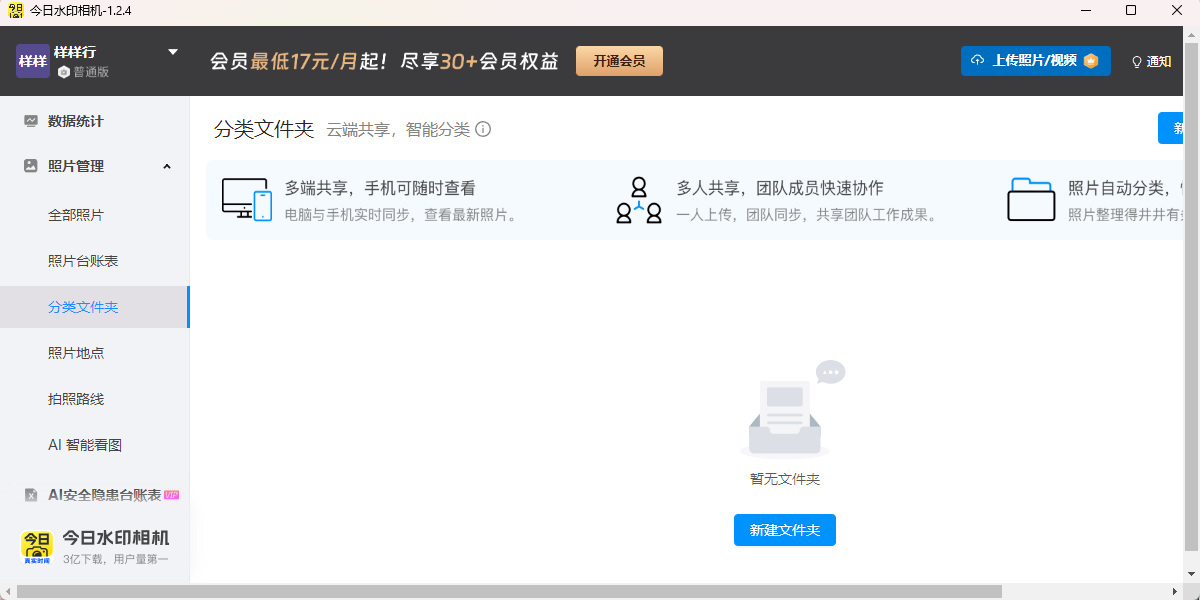Select 分类文件夹 in the sidebar
Image resolution: width=1200 pixels, height=600 pixels.
pyautogui.click(x=95, y=307)
